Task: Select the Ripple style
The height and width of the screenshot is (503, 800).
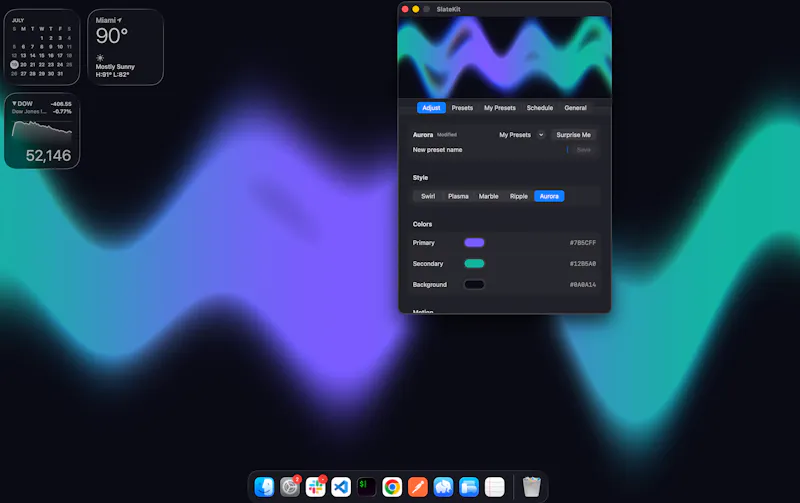Action: [x=519, y=196]
